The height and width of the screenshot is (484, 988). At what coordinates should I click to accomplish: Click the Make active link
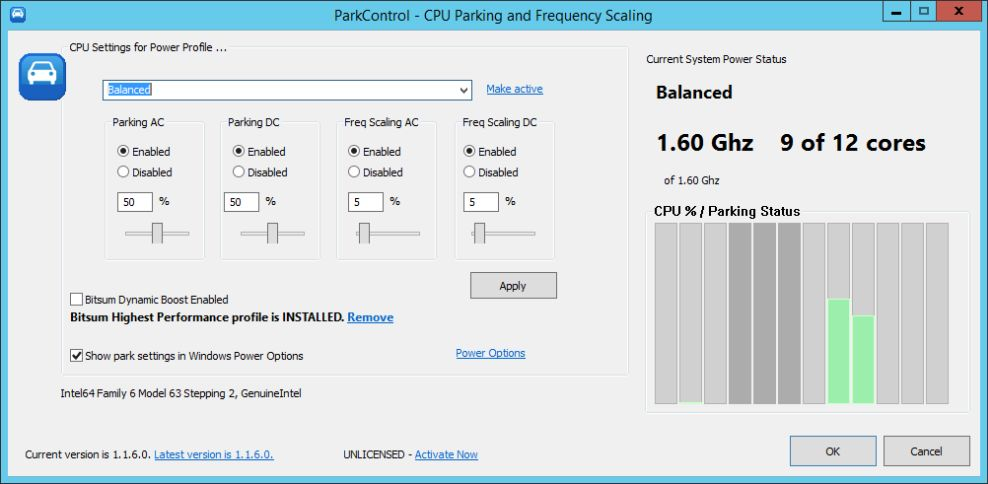point(514,89)
